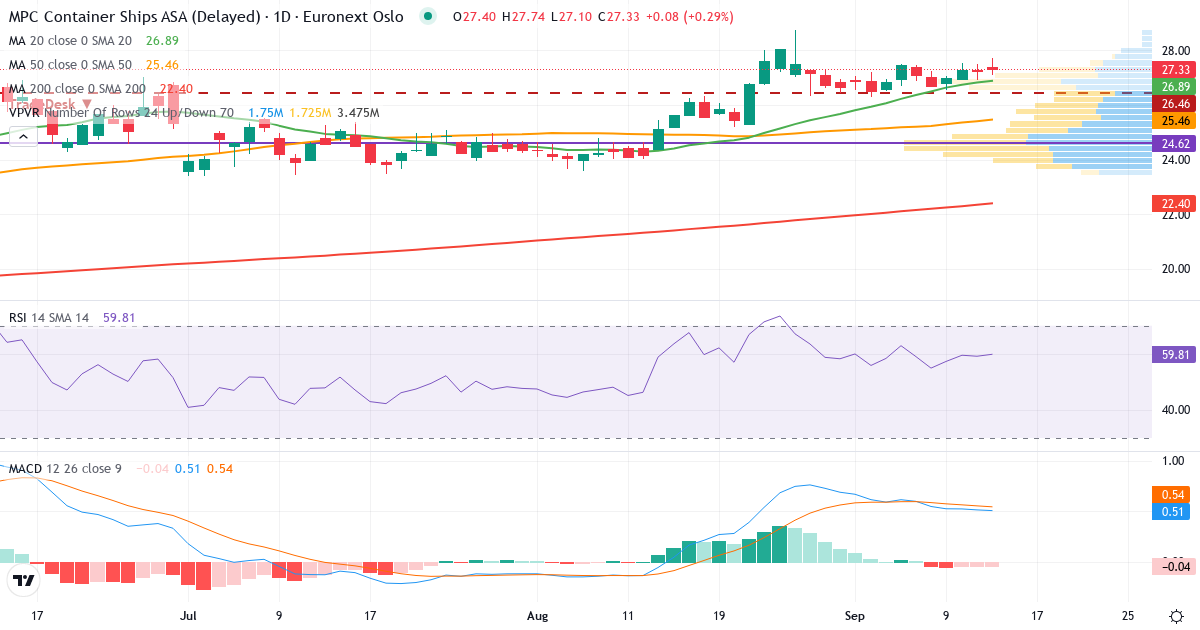Click the 28.00 price scale value
Image resolution: width=1200 pixels, height=630 pixels.
(1175, 51)
